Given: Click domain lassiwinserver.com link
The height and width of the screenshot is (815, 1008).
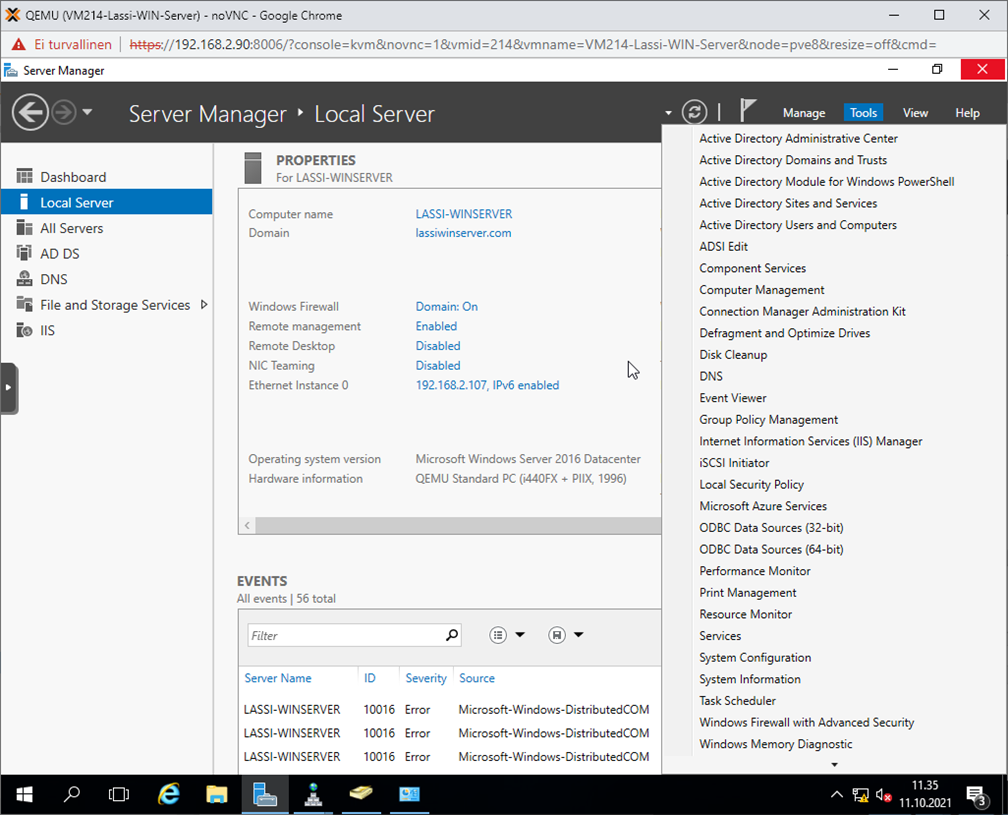Looking at the screenshot, I should pyautogui.click(x=463, y=233).
